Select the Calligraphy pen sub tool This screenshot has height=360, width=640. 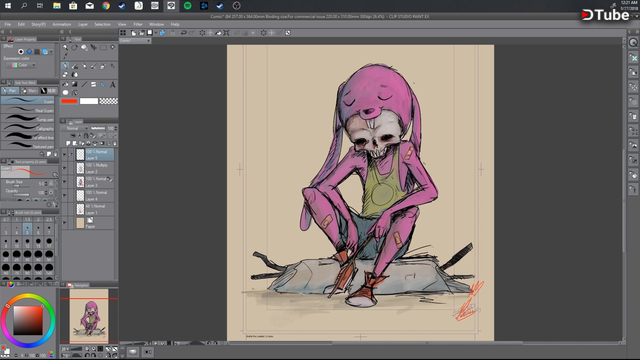tap(28, 127)
